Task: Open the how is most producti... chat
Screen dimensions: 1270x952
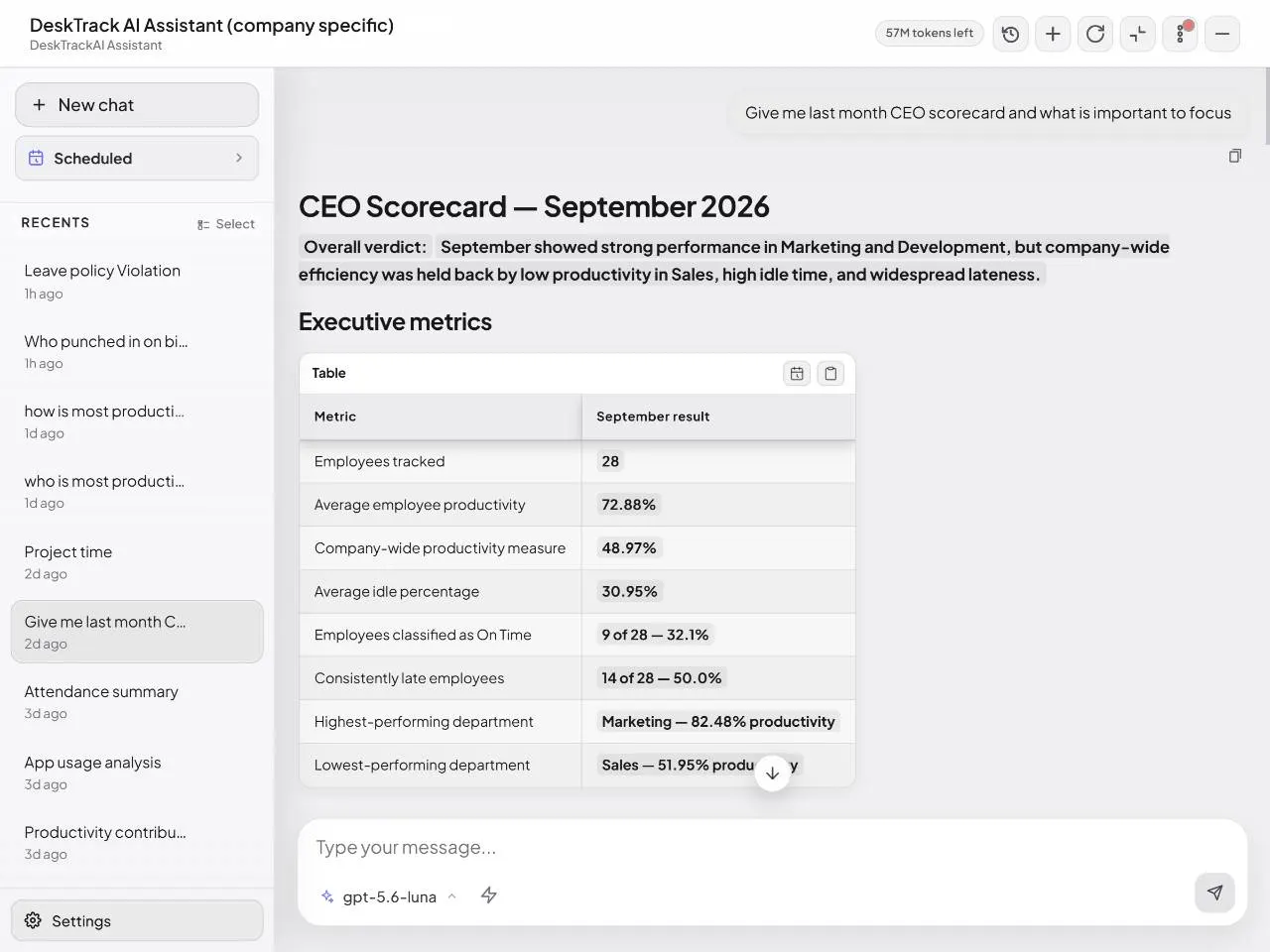Action: (x=137, y=421)
